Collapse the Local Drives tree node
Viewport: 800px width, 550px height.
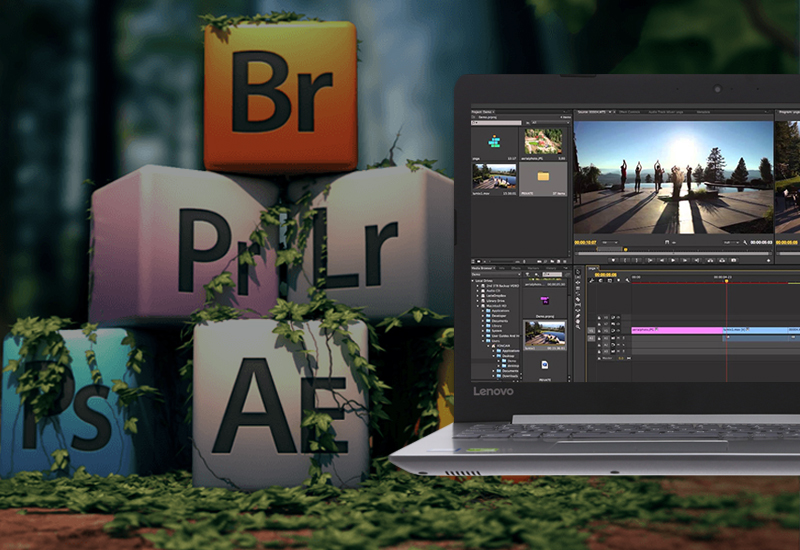[472, 281]
